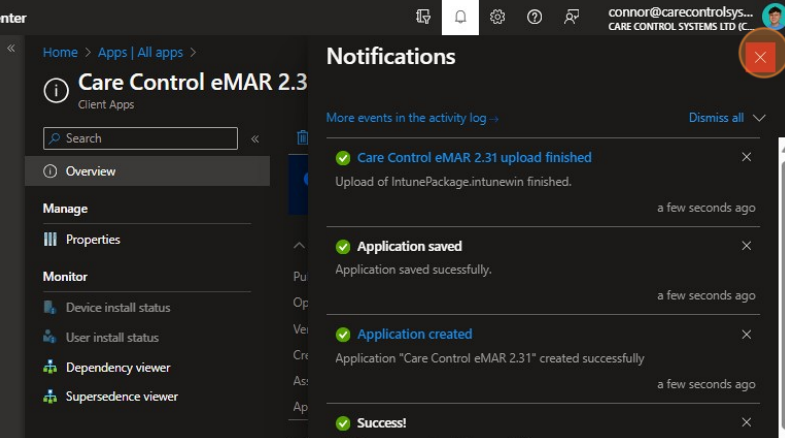
Task: Collapse the far-left portal navigation pane
Action: click(12, 49)
